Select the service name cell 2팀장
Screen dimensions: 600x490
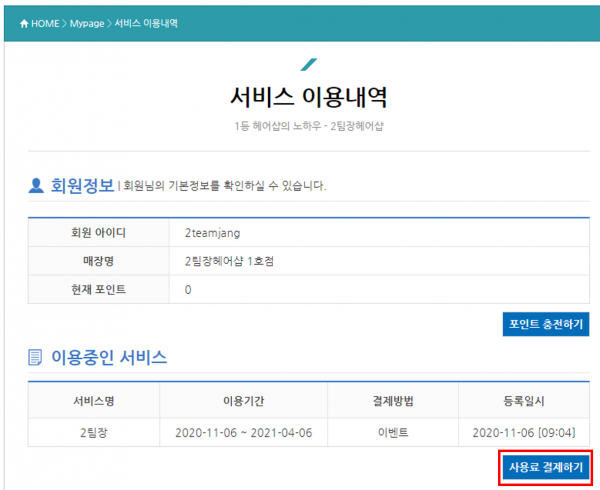click(x=94, y=433)
